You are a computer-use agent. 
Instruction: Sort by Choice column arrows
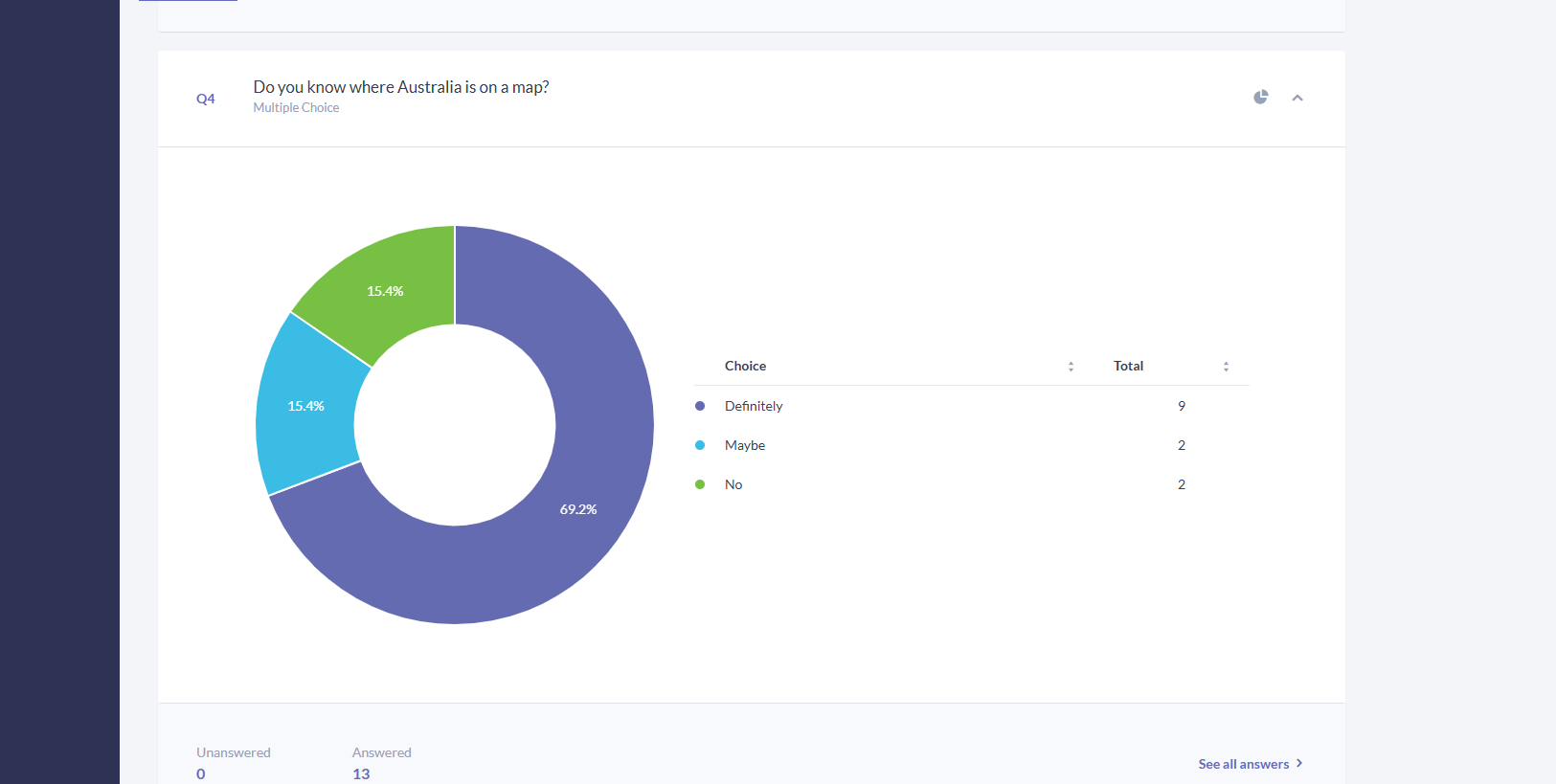[x=1071, y=367]
